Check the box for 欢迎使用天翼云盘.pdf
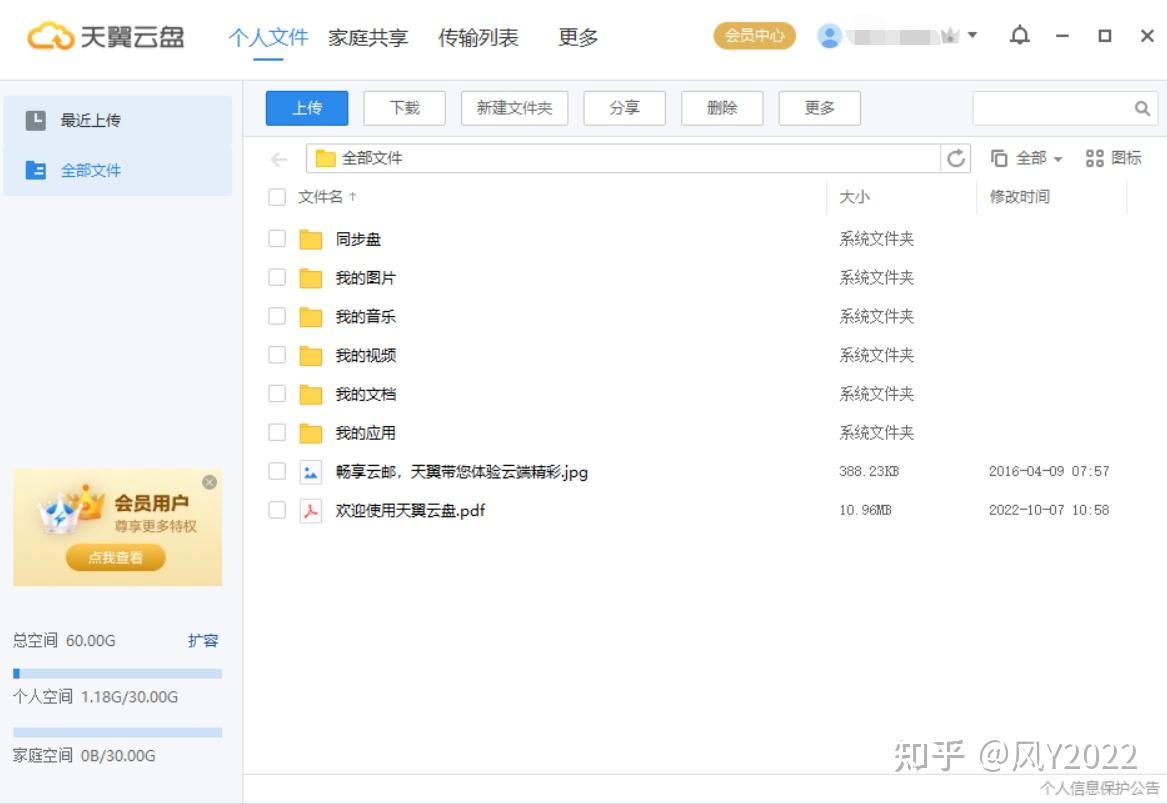 [277, 509]
